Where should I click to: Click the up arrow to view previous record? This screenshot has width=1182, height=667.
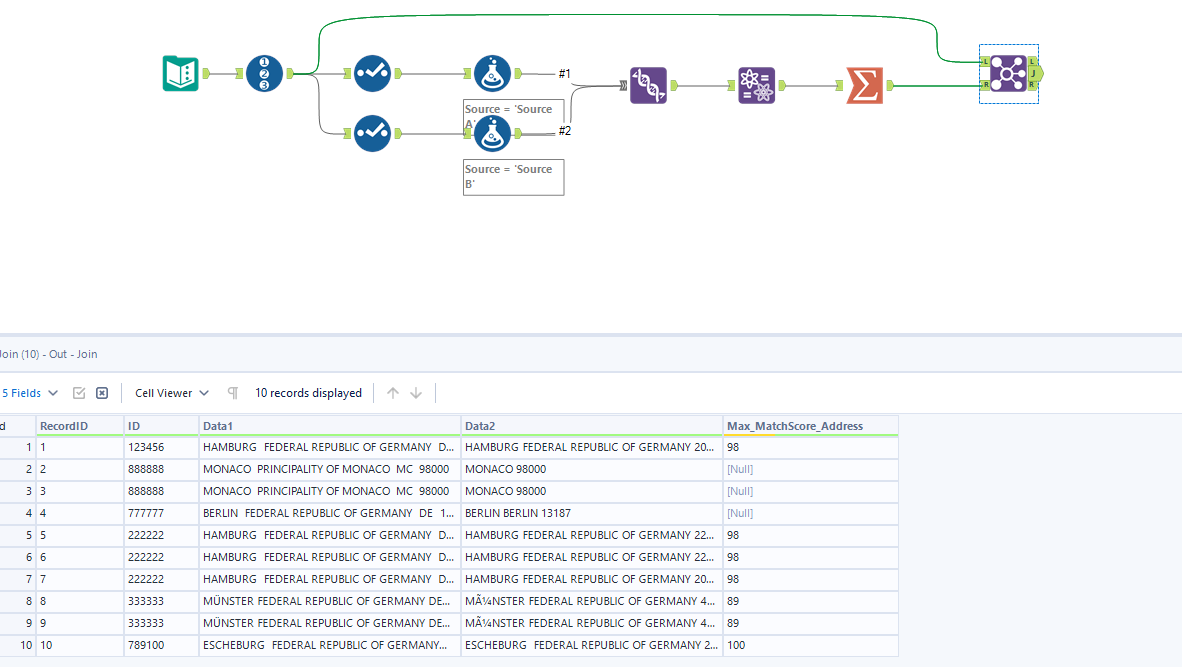pyautogui.click(x=392, y=392)
